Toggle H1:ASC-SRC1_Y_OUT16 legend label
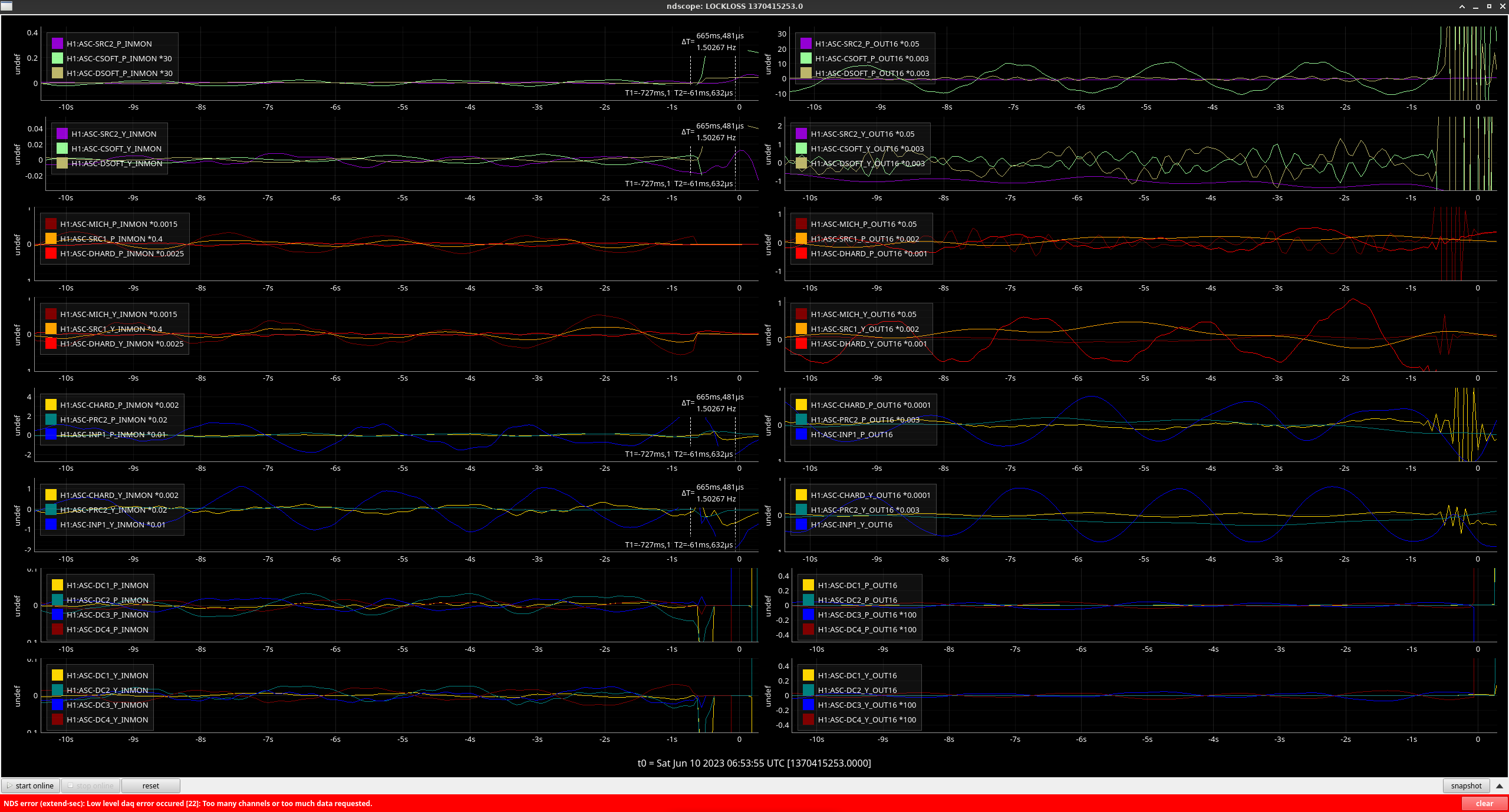 (864, 329)
